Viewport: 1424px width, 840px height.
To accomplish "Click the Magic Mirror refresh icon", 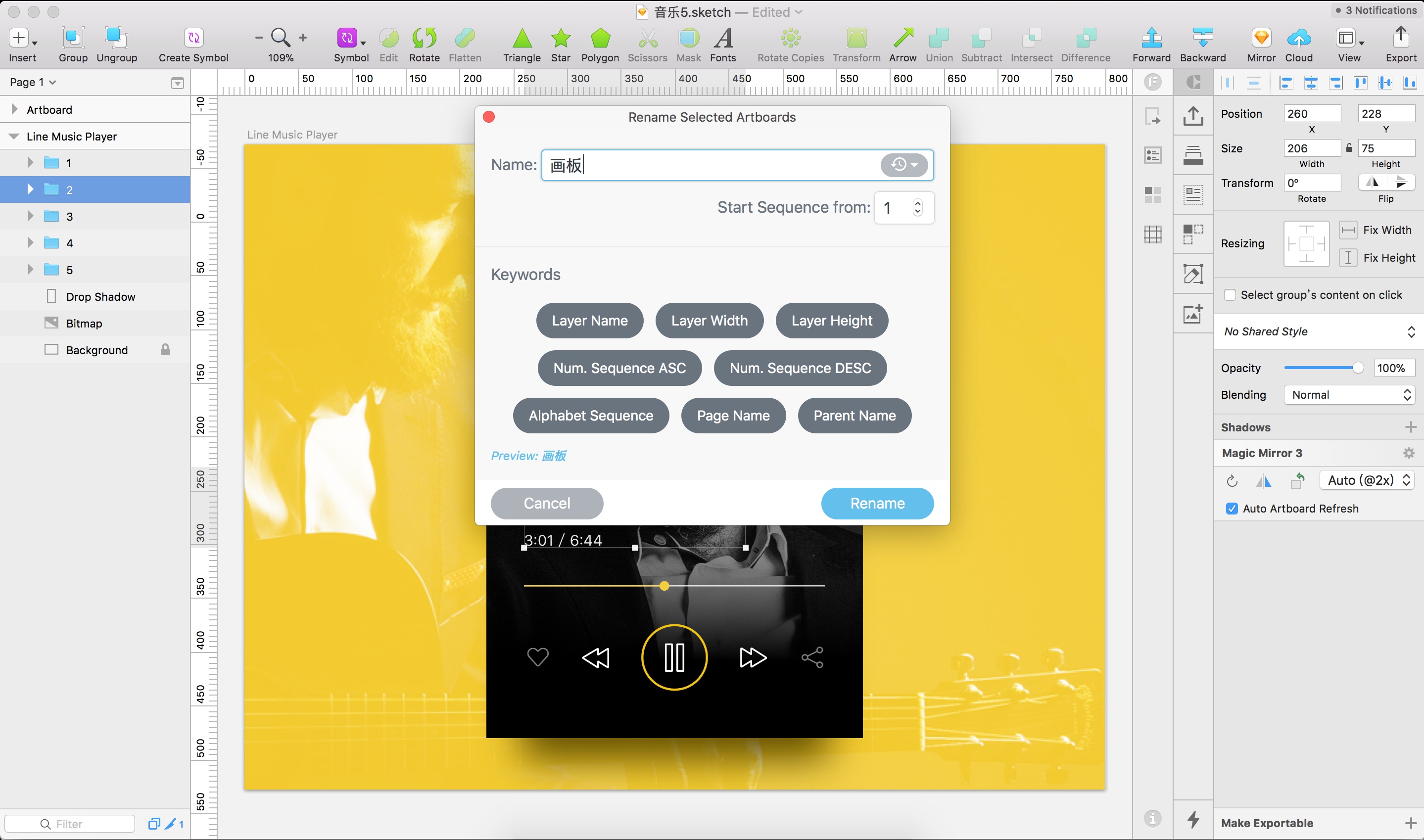I will [1232, 480].
